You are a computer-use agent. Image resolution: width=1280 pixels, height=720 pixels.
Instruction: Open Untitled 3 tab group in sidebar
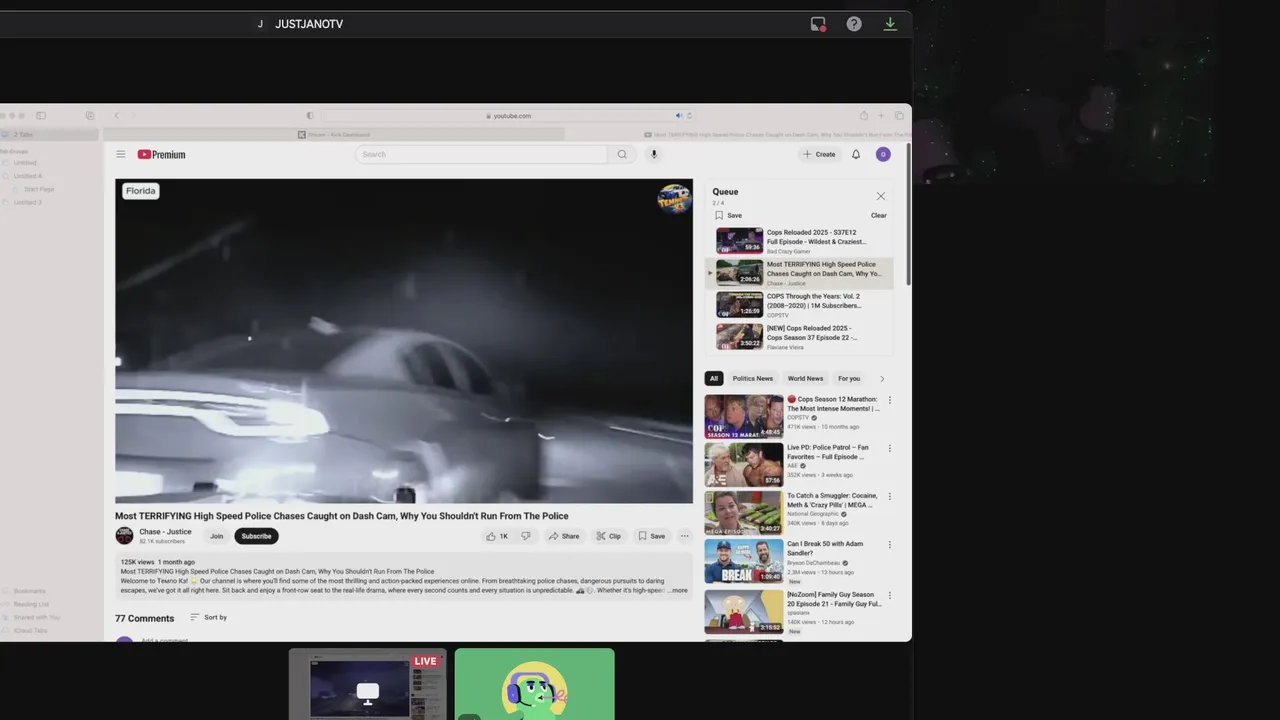28,202
